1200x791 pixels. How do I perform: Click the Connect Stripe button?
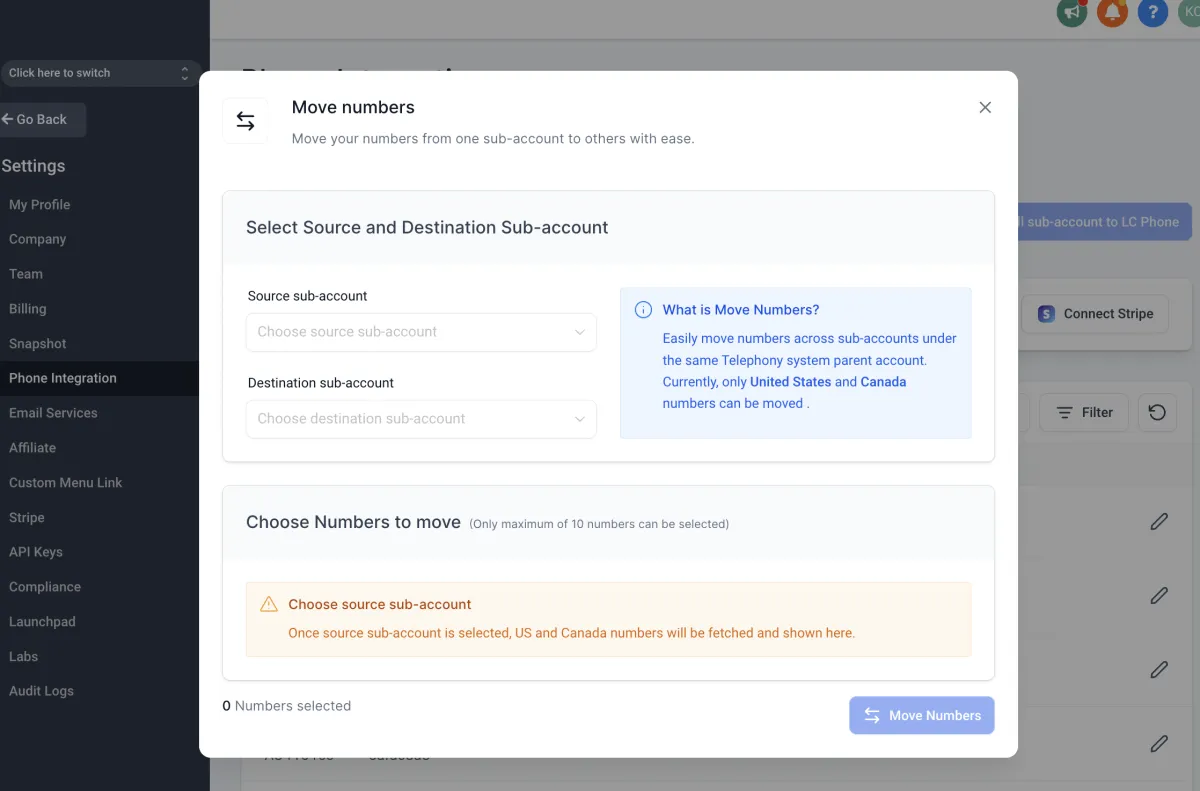[x=1095, y=314]
